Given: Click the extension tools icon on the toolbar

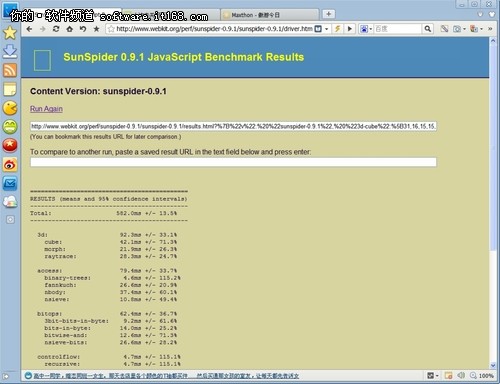Looking at the screenshot, I should coord(474,29).
